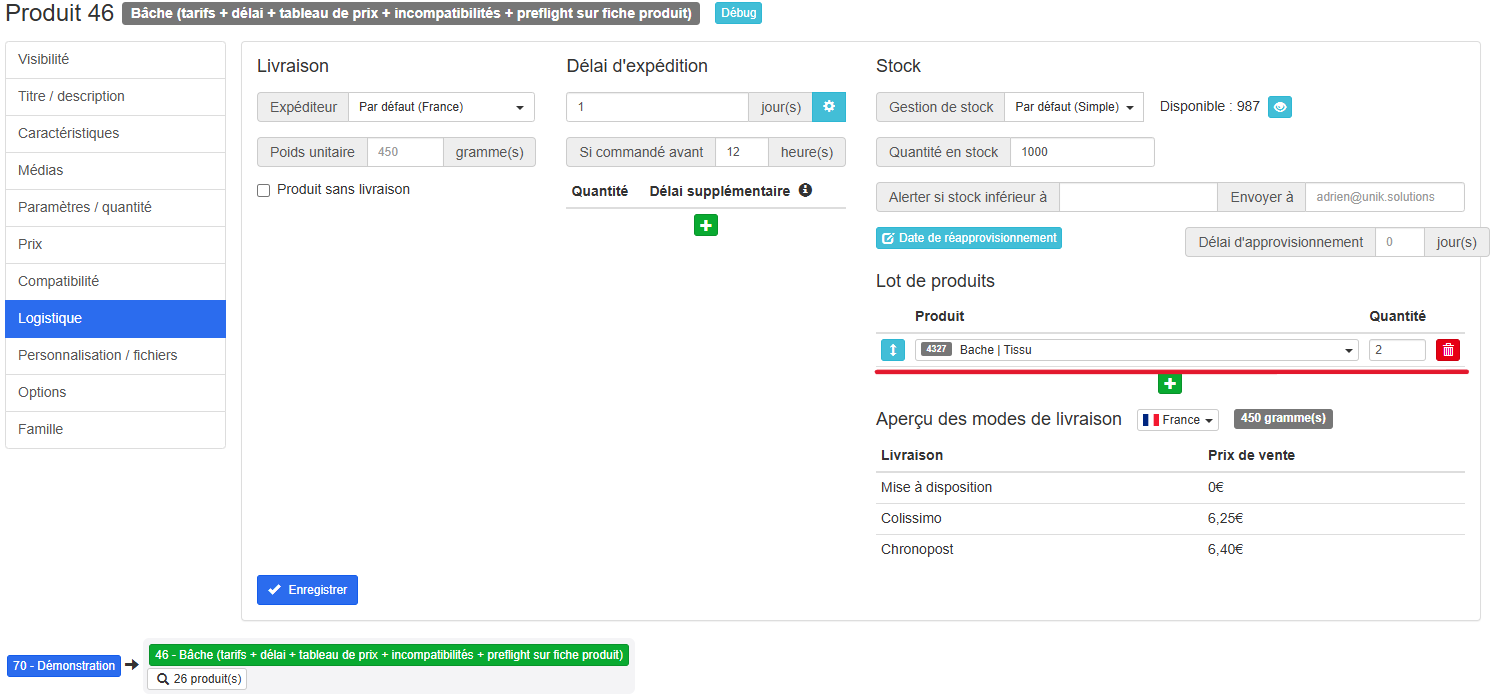The width and height of the screenshot is (1490, 697).
Task: Open the Personnalisation / fichiers tab
Action: (x=115, y=356)
